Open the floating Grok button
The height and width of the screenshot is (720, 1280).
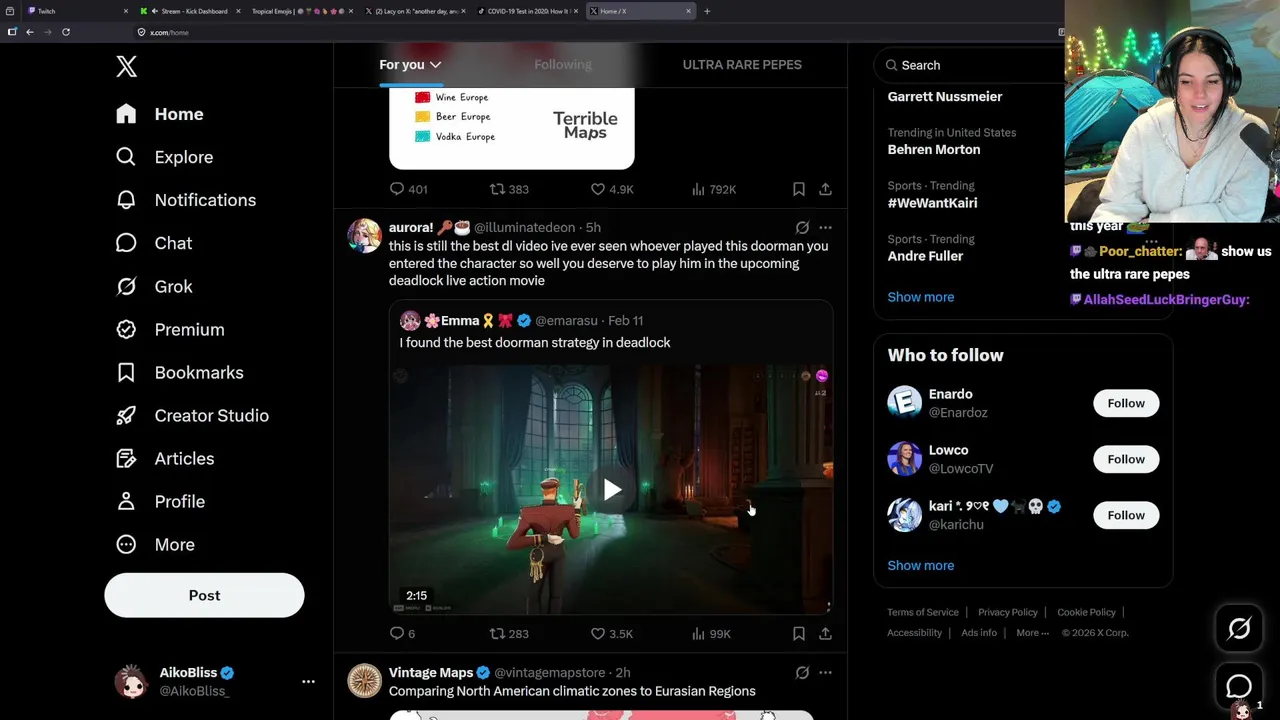[1239, 628]
